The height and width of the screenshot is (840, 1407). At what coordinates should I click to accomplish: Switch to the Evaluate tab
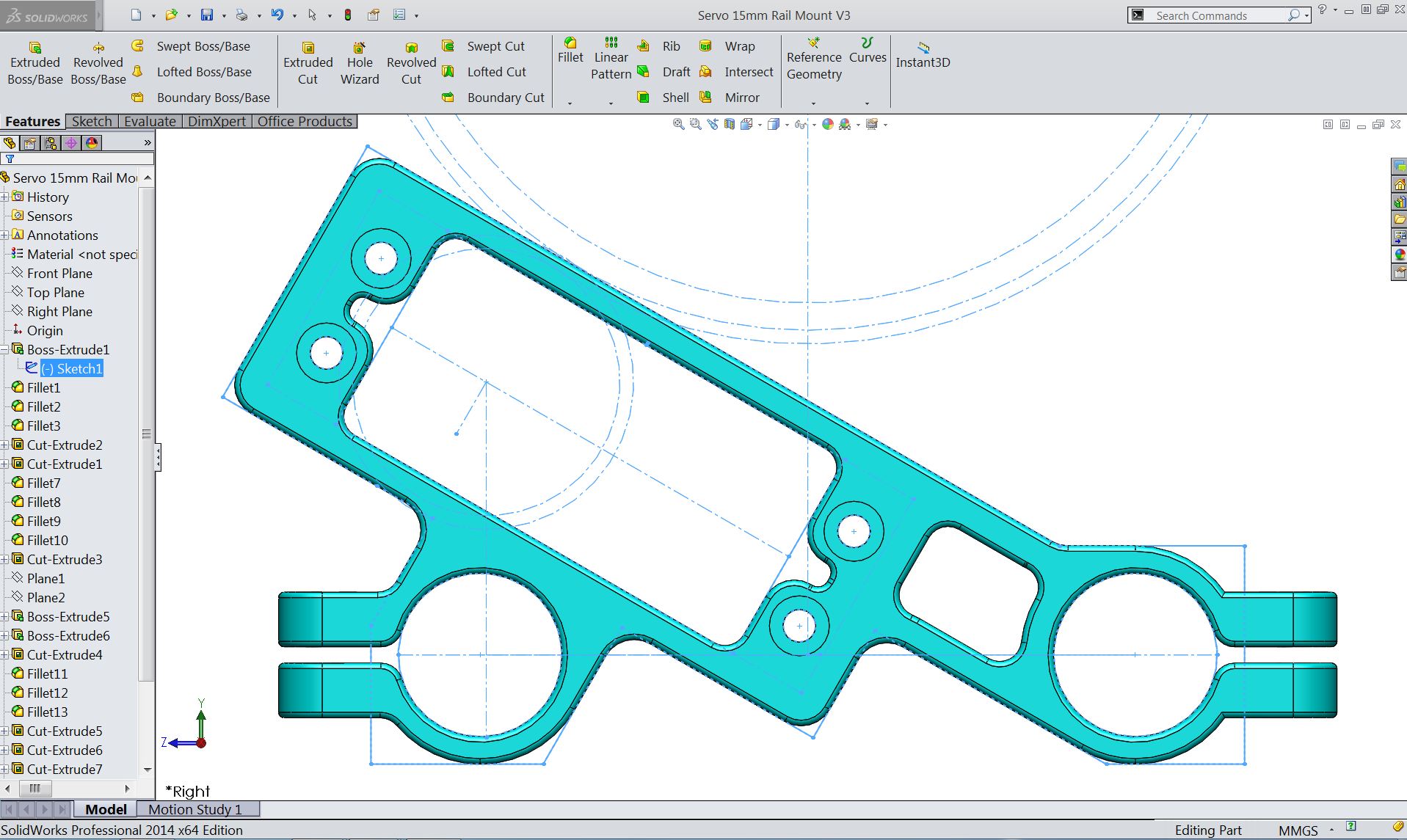(x=150, y=121)
